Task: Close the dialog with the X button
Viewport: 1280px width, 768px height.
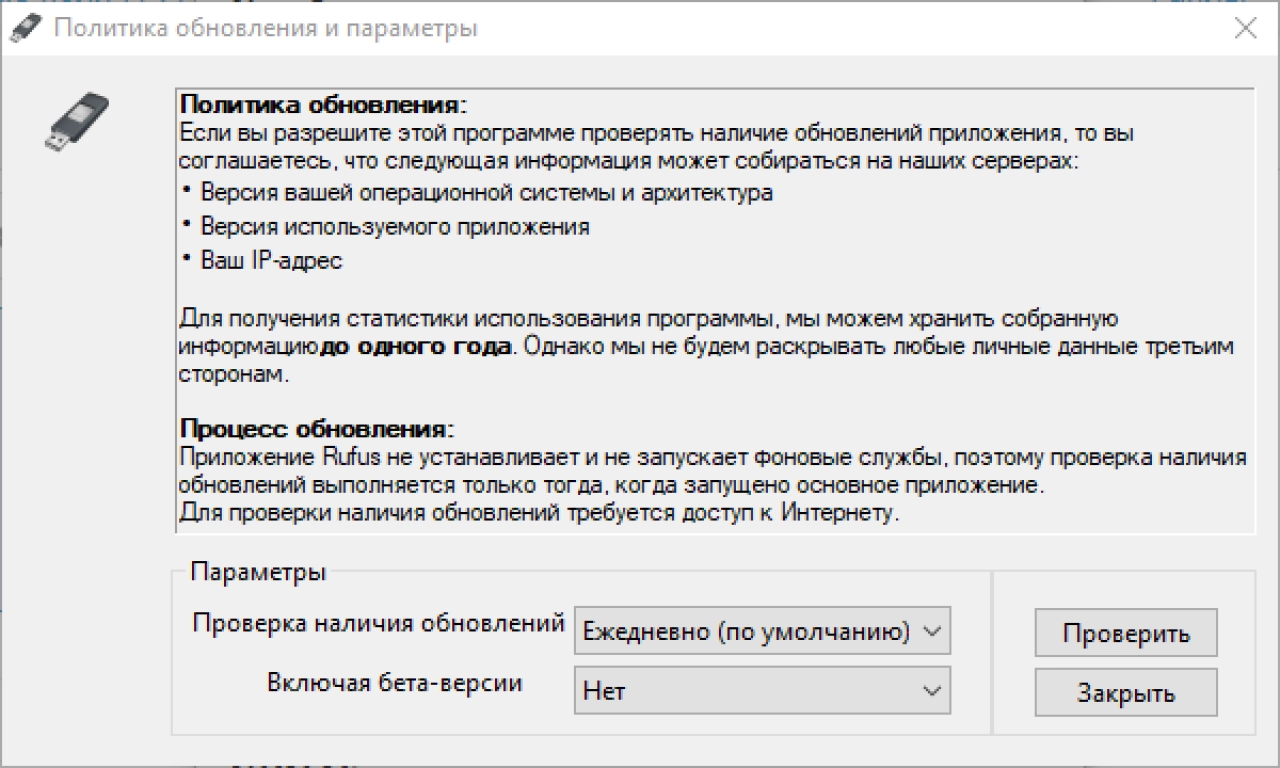Action: [x=1245, y=28]
